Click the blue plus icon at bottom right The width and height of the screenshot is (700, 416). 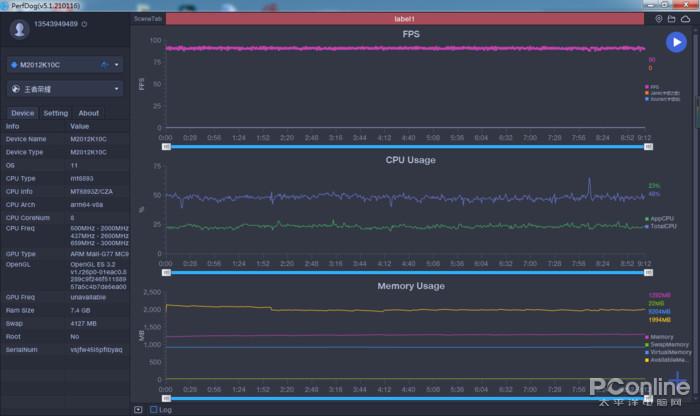(677, 379)
